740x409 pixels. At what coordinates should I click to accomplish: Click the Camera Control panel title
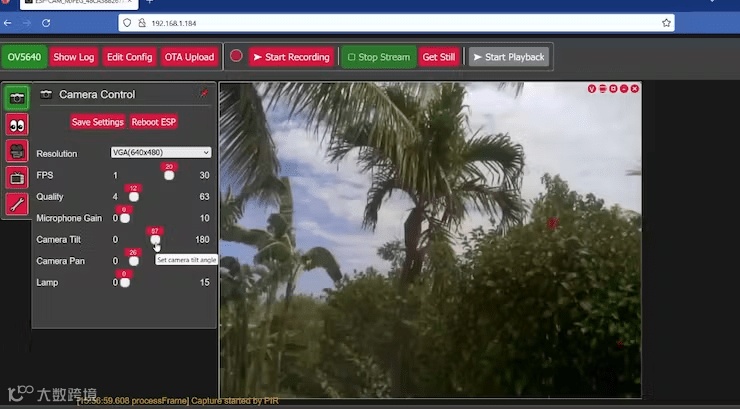pos(97,94)
